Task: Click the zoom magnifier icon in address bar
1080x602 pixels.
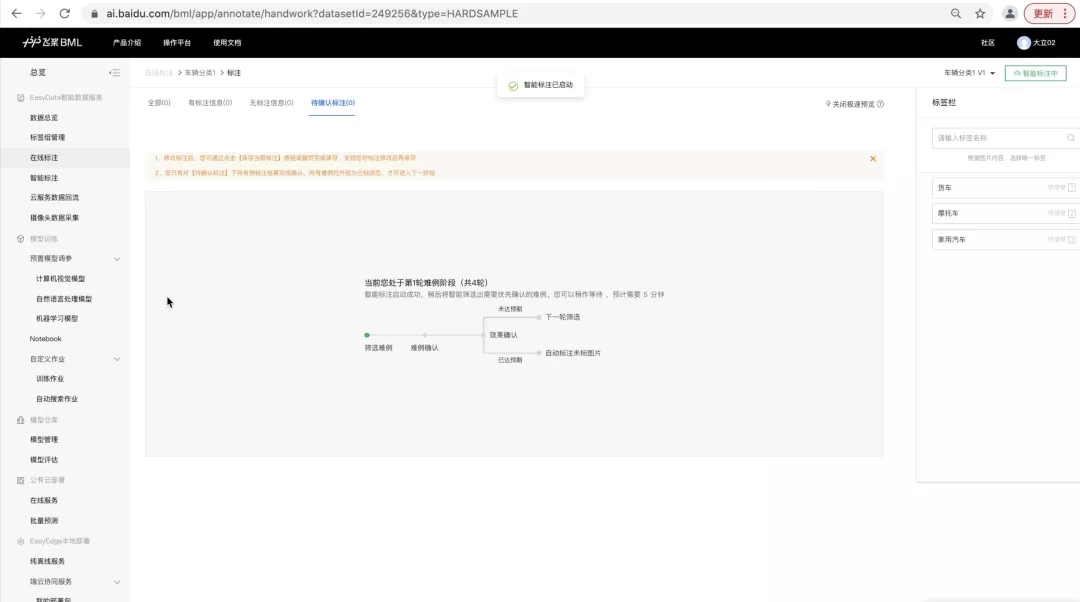Action: pyautogui.click(x=956, y=13)
